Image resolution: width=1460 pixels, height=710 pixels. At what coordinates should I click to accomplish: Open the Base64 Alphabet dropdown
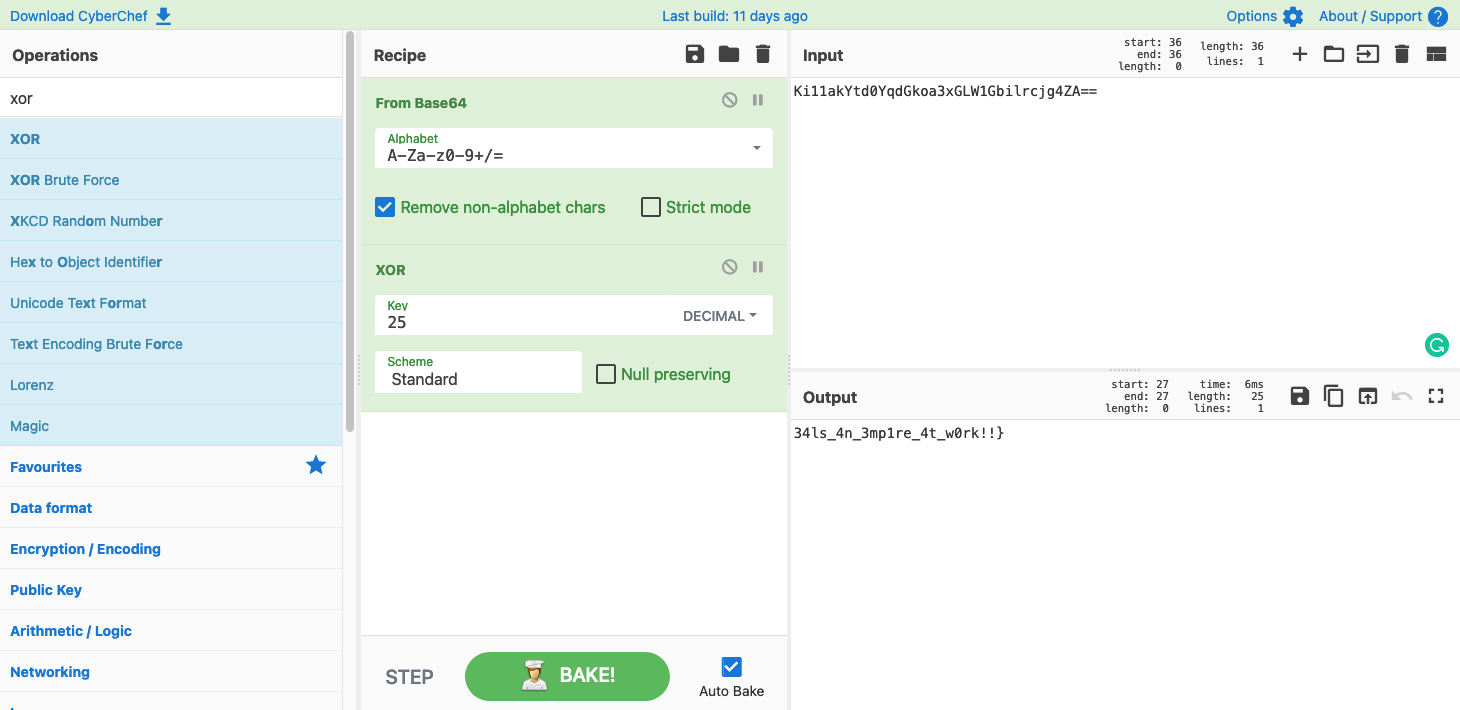click(757, 148)
